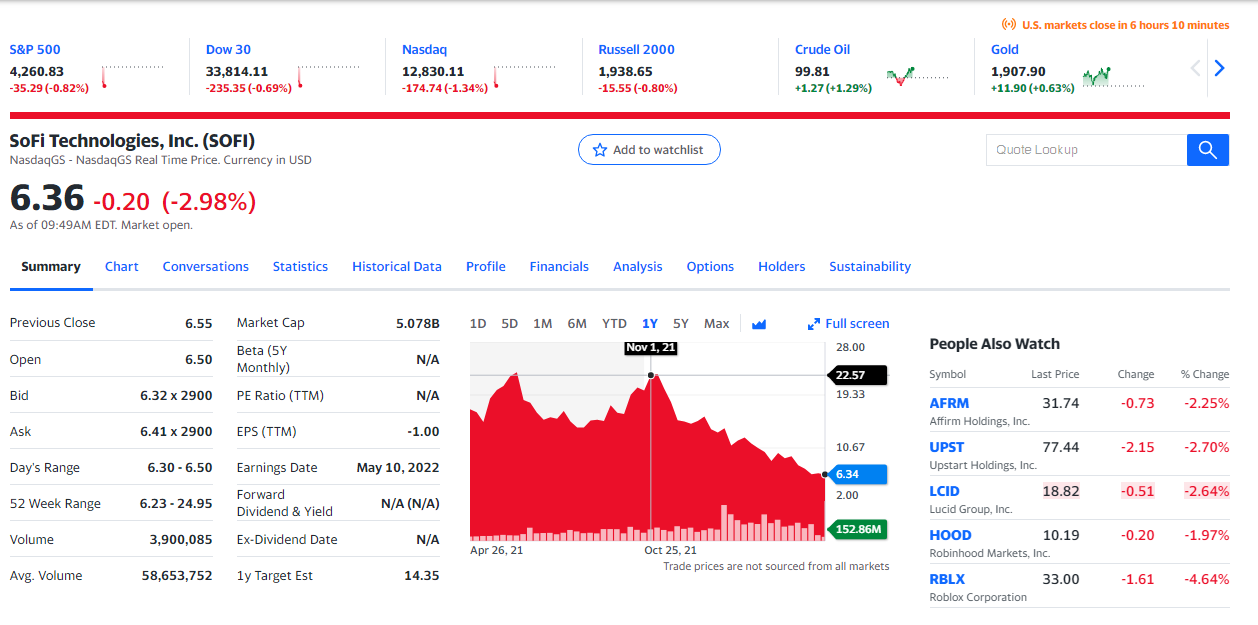Click the right carousel arrow beside Gold

click(x=1219, y=69)
